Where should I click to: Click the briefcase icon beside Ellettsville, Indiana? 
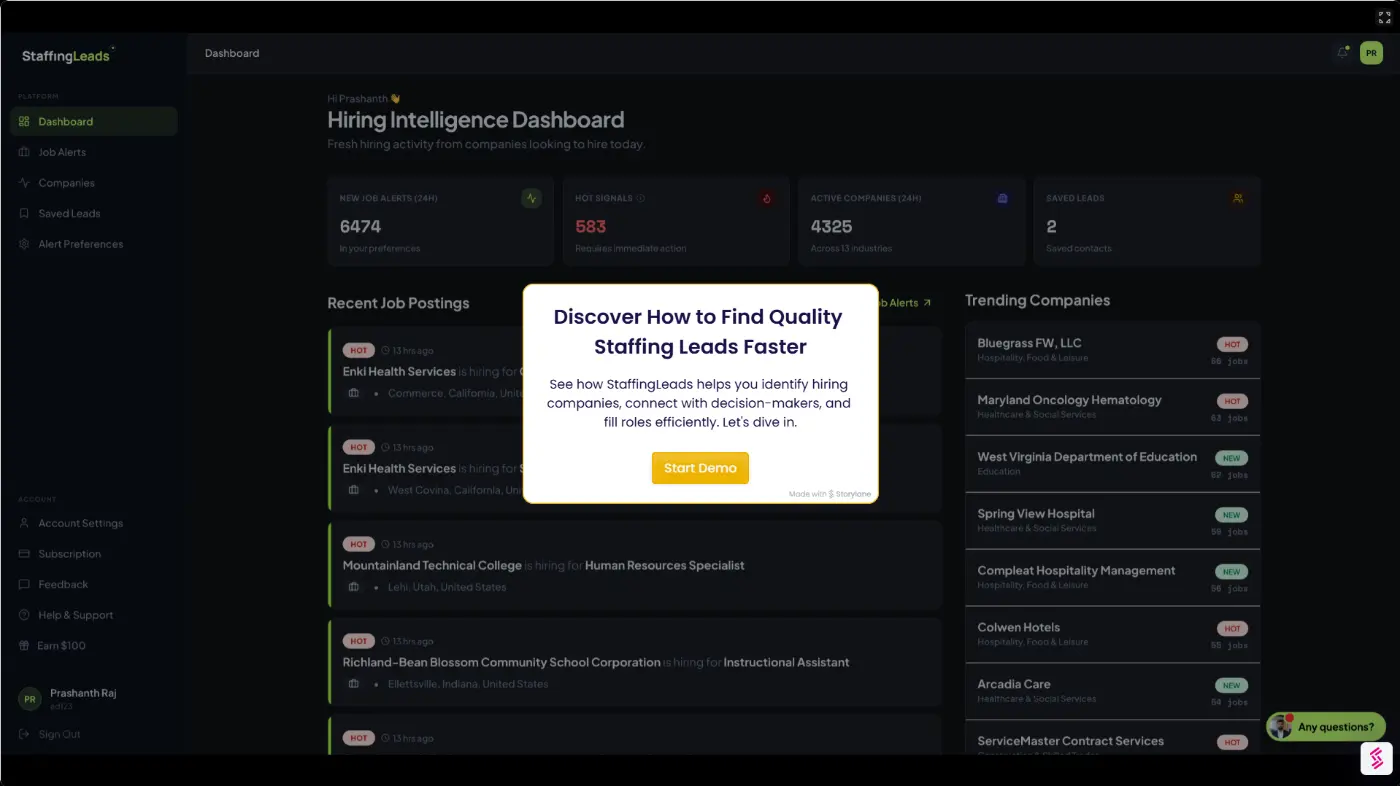click(x=353, y=684)
